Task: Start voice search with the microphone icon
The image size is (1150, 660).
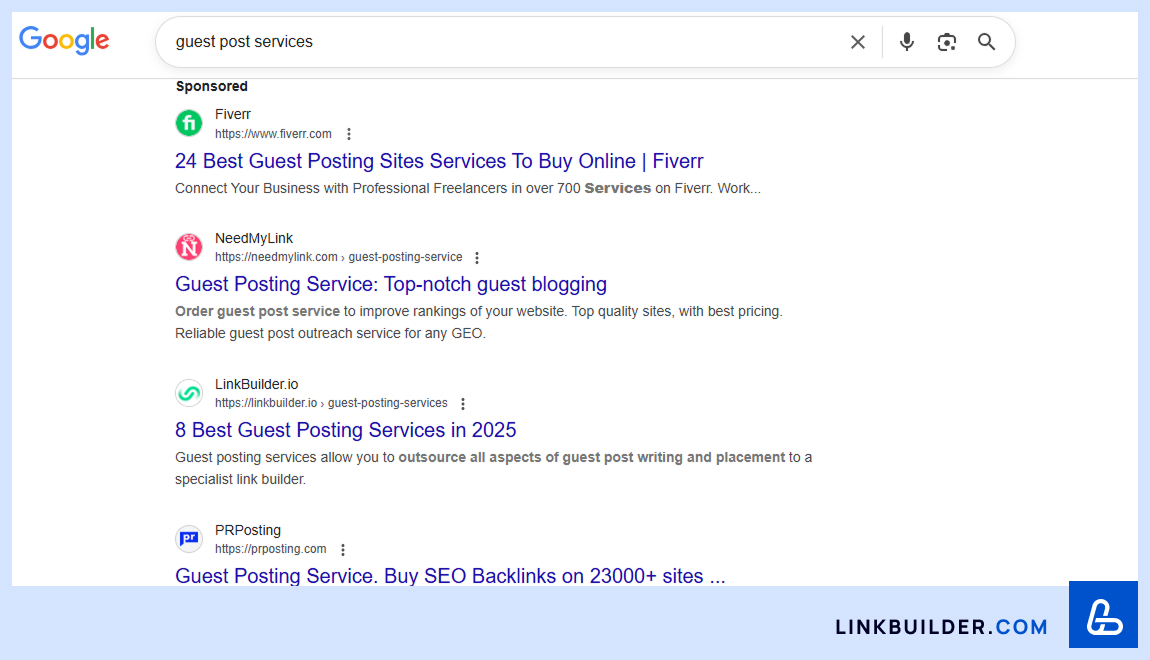Action: pyautogui.click(x=907, y=42)
